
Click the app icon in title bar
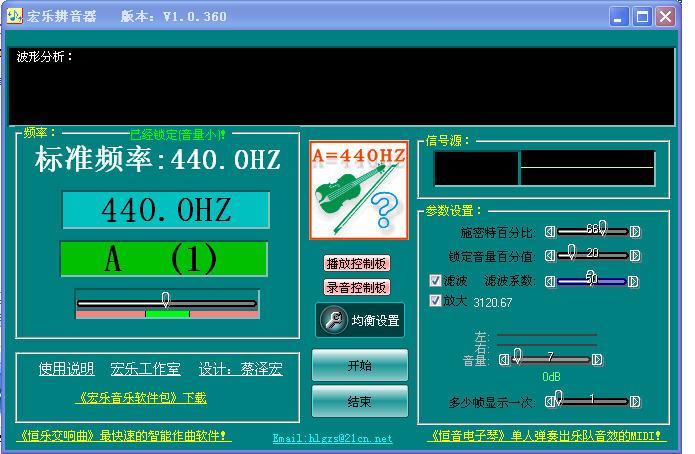click(14, 16)
